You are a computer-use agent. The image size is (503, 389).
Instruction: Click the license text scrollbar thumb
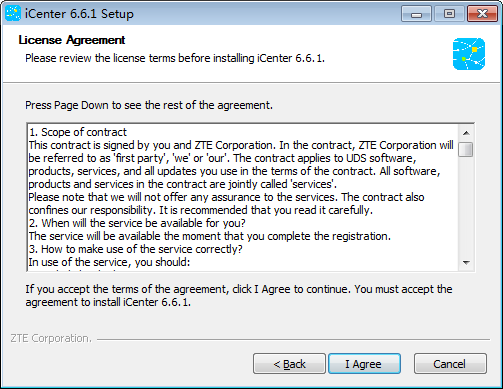pos(466,149)
